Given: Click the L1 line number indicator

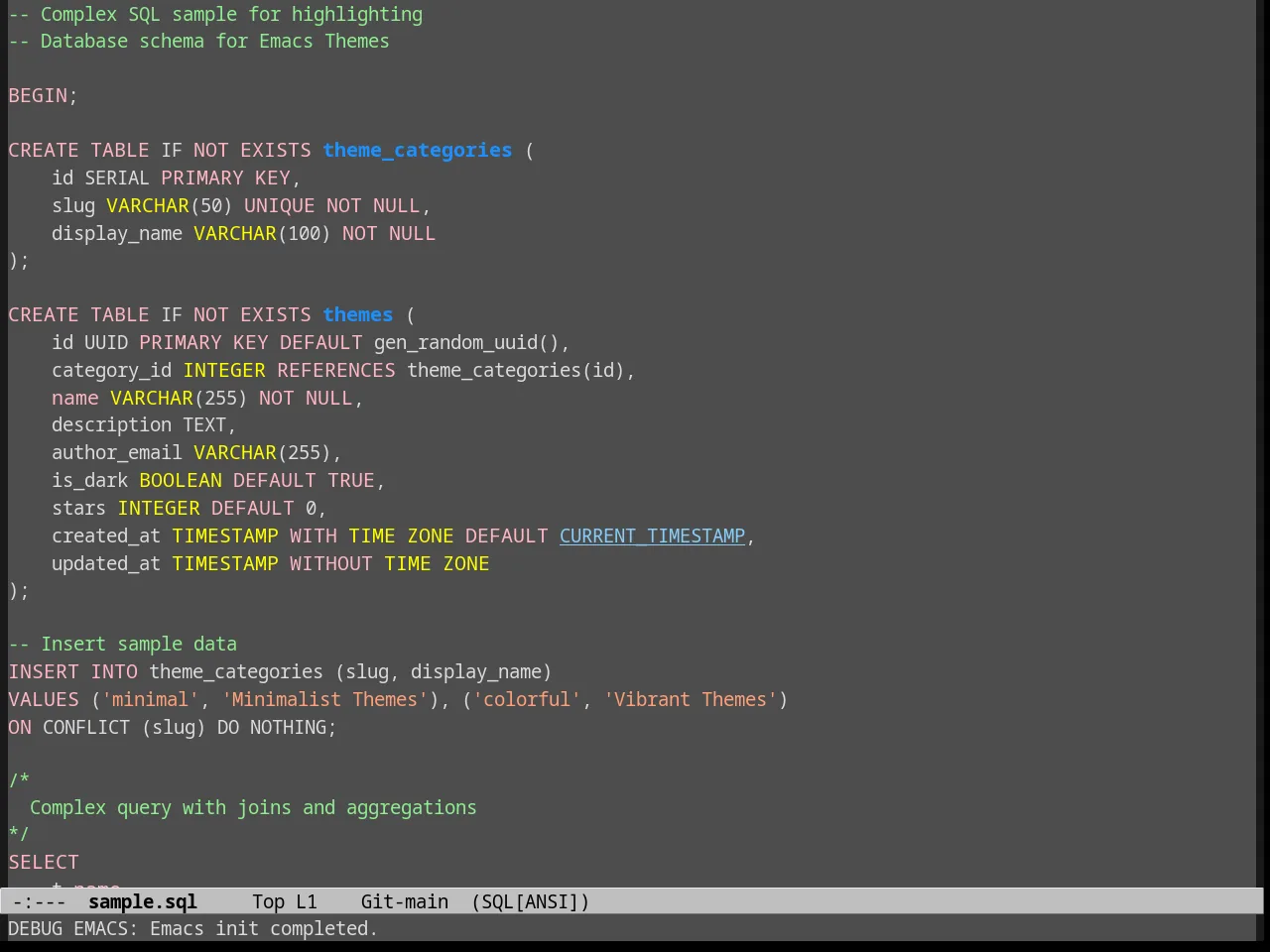Looking at the screenshot, I should [x=307, y=901].
